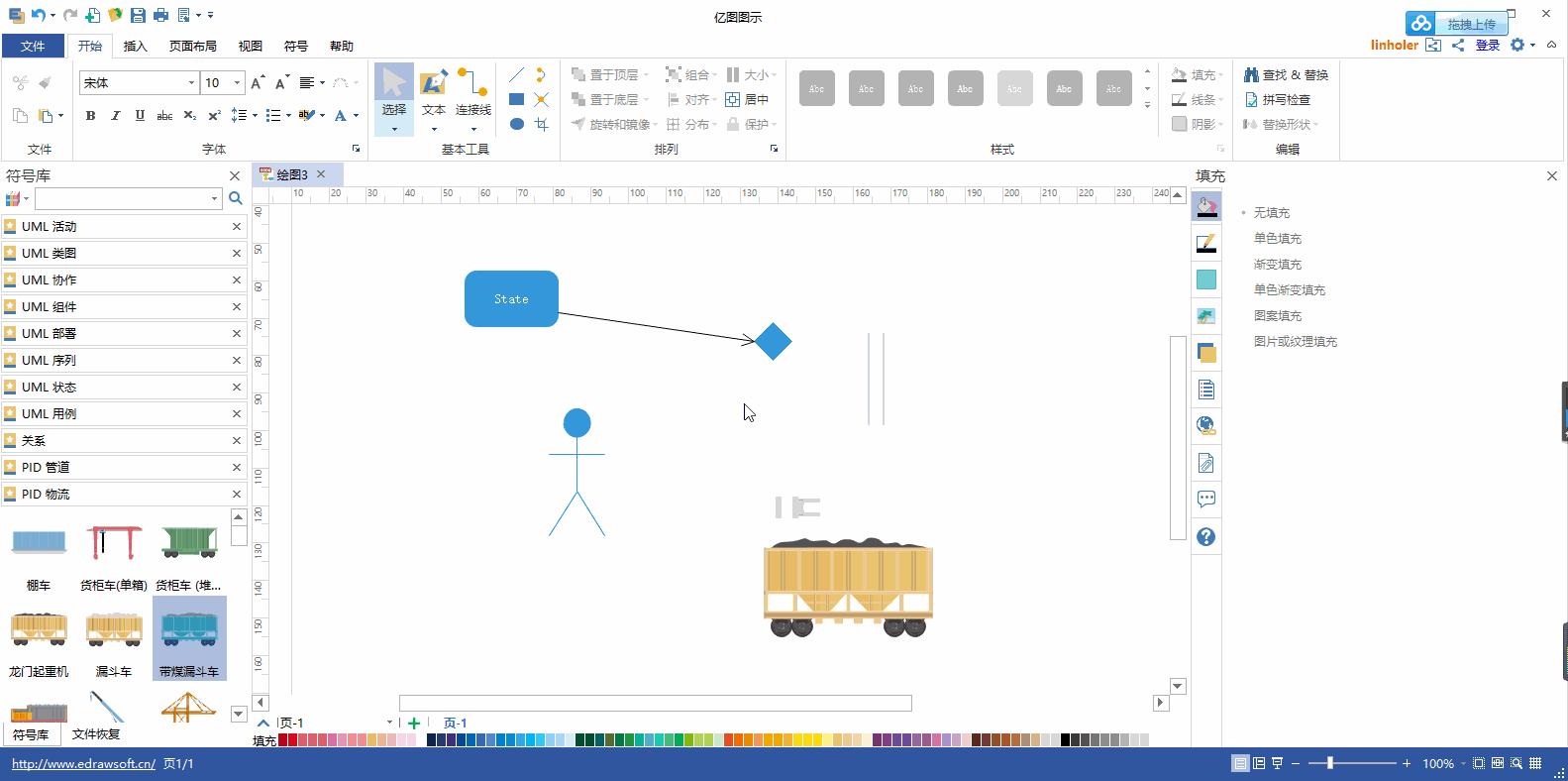This screenshot has height=781, width=1568.
Task: Click Find & Replace button
Action: [1286, 75]
